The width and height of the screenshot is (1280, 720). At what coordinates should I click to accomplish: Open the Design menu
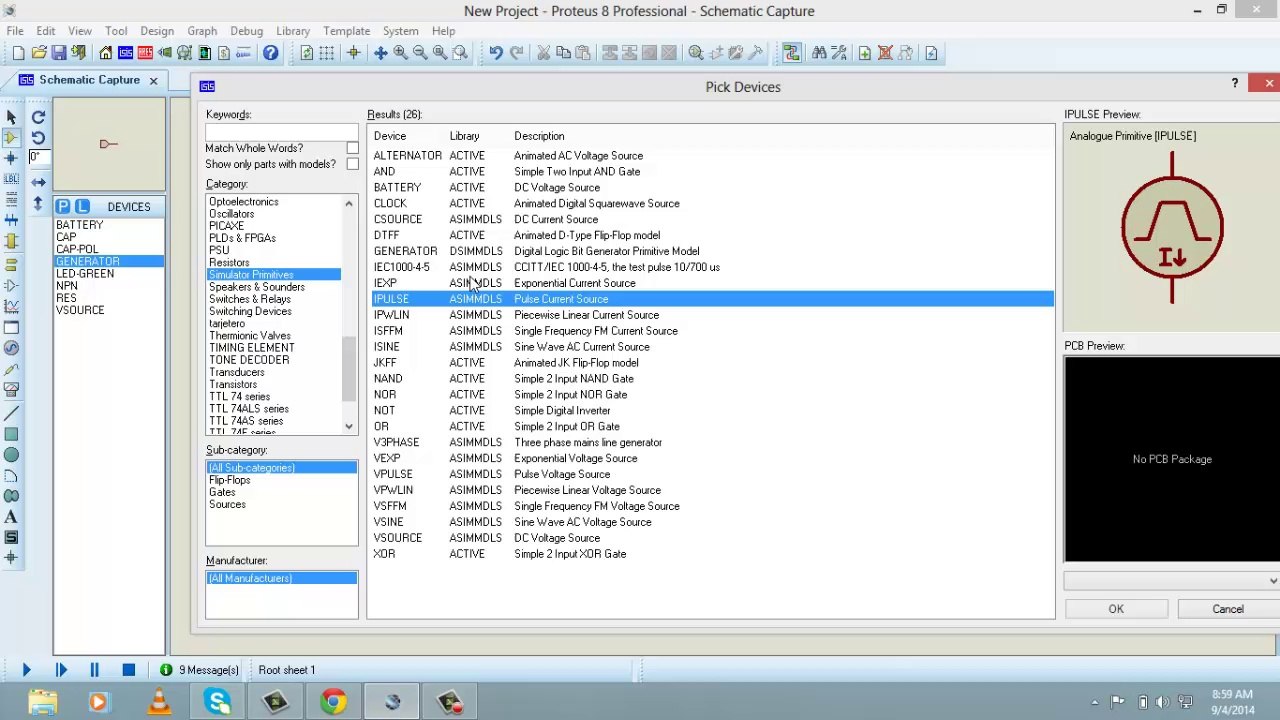pyautogui.click(x=157, y=31)
